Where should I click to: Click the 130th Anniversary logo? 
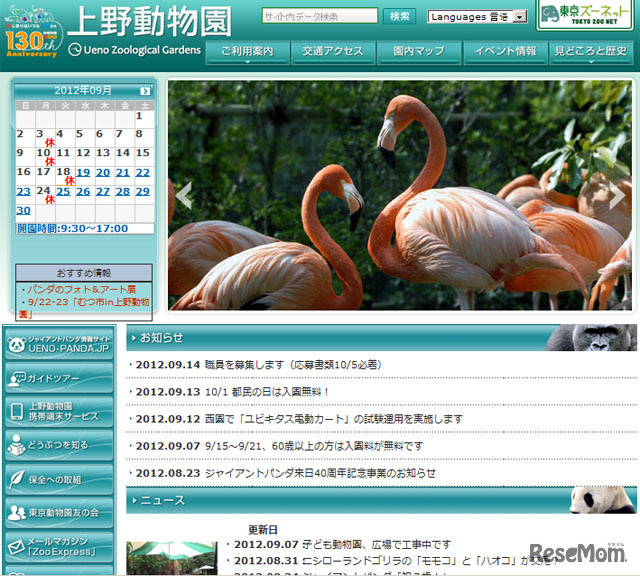33,33
